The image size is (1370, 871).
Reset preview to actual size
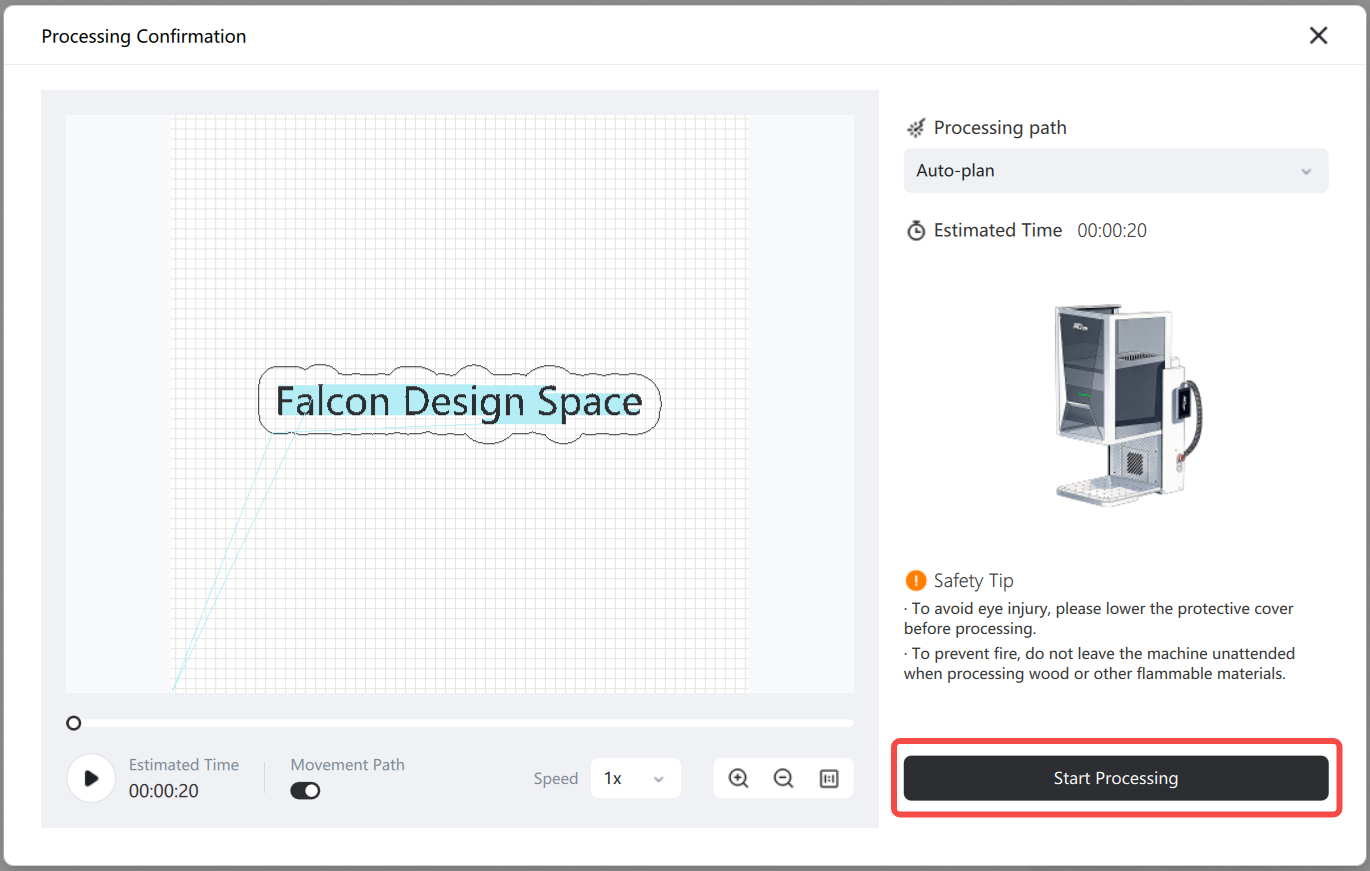pyautogui.click(x=829, y=778)
